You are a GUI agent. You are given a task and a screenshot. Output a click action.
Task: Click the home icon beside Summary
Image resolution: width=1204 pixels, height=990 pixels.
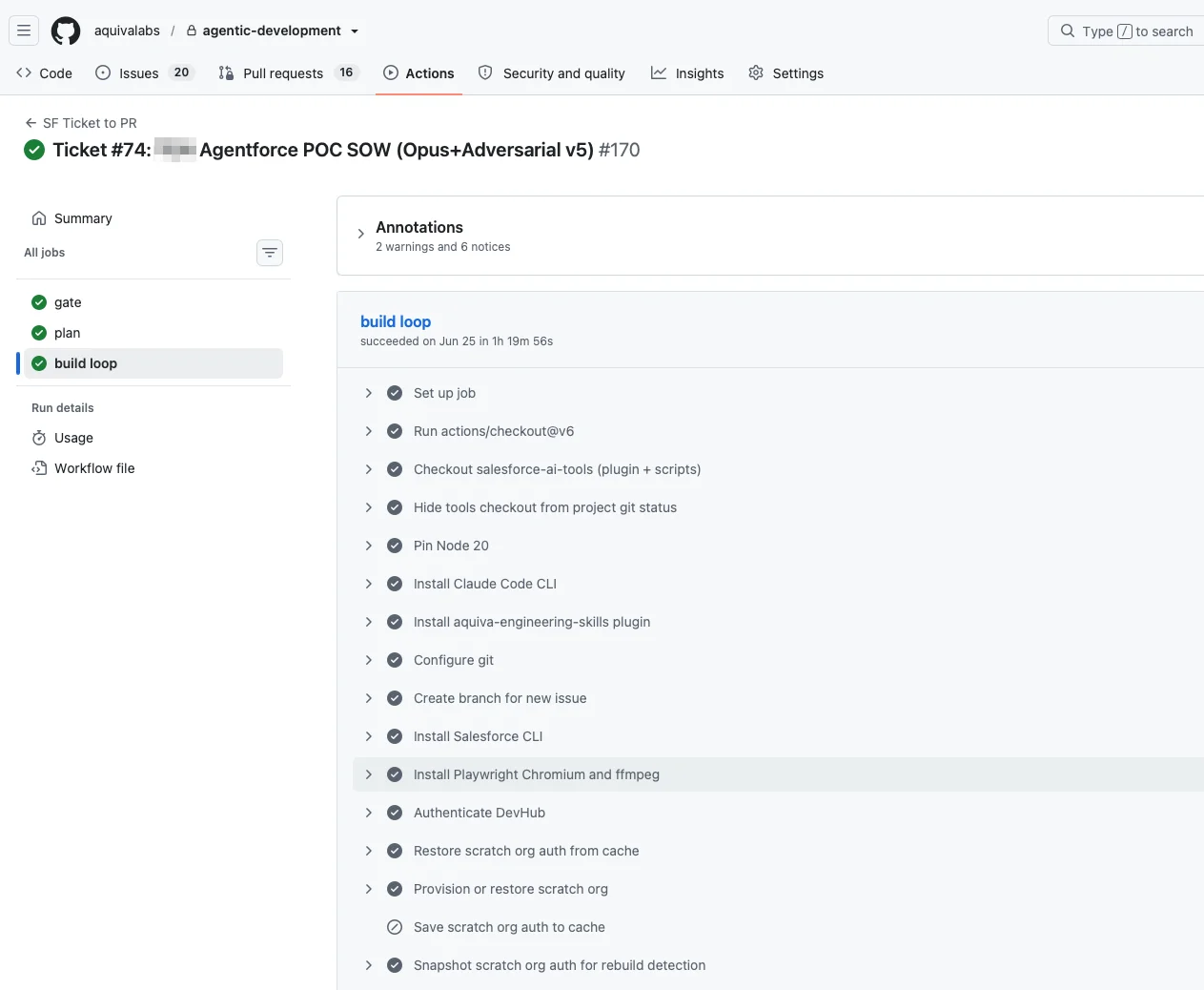click(x=39, y=218)
